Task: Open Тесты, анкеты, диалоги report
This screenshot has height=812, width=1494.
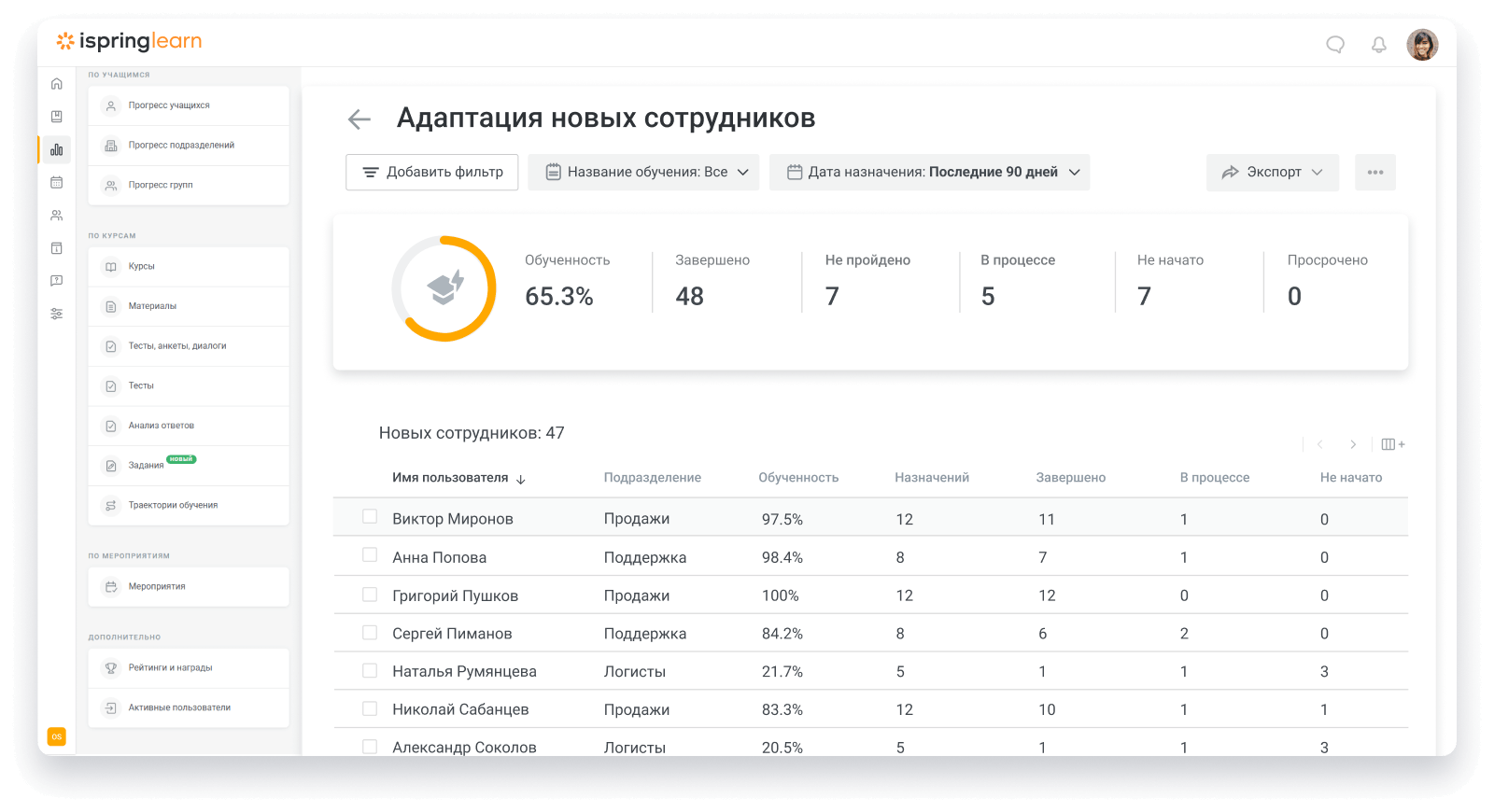Action: coord(189,346)
